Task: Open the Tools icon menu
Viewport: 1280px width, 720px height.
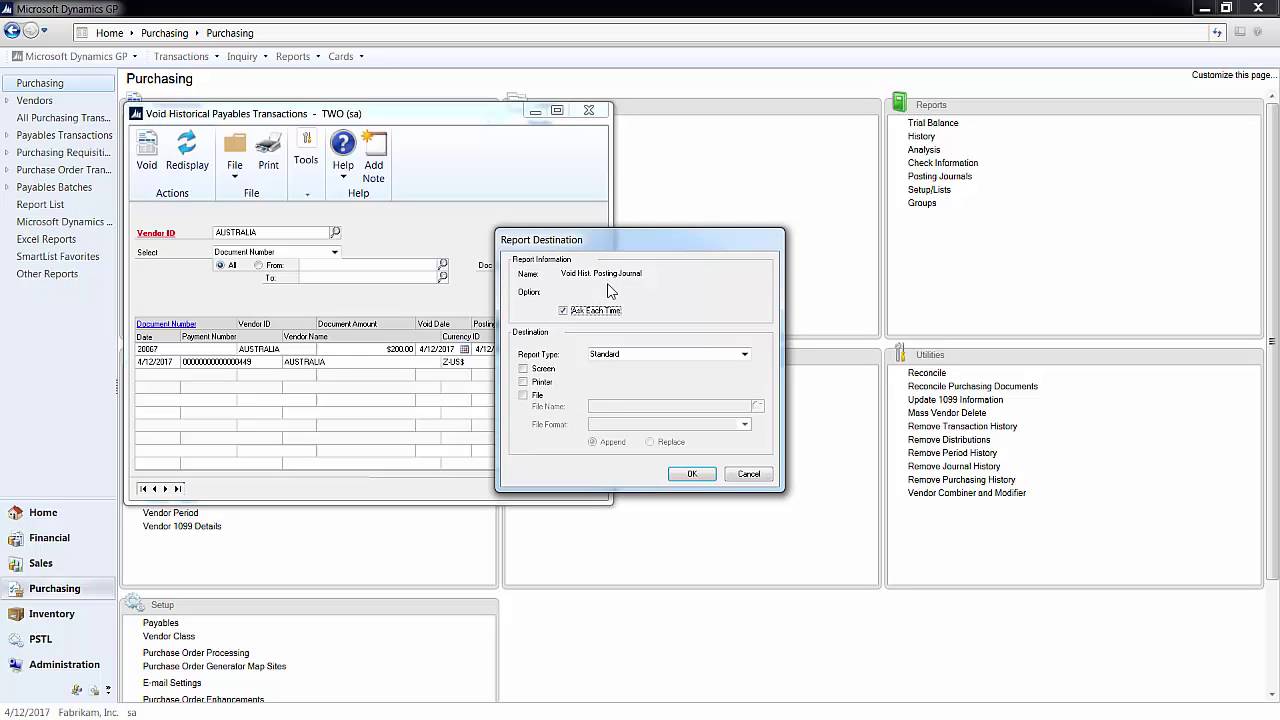Action: tap(306, 140)
